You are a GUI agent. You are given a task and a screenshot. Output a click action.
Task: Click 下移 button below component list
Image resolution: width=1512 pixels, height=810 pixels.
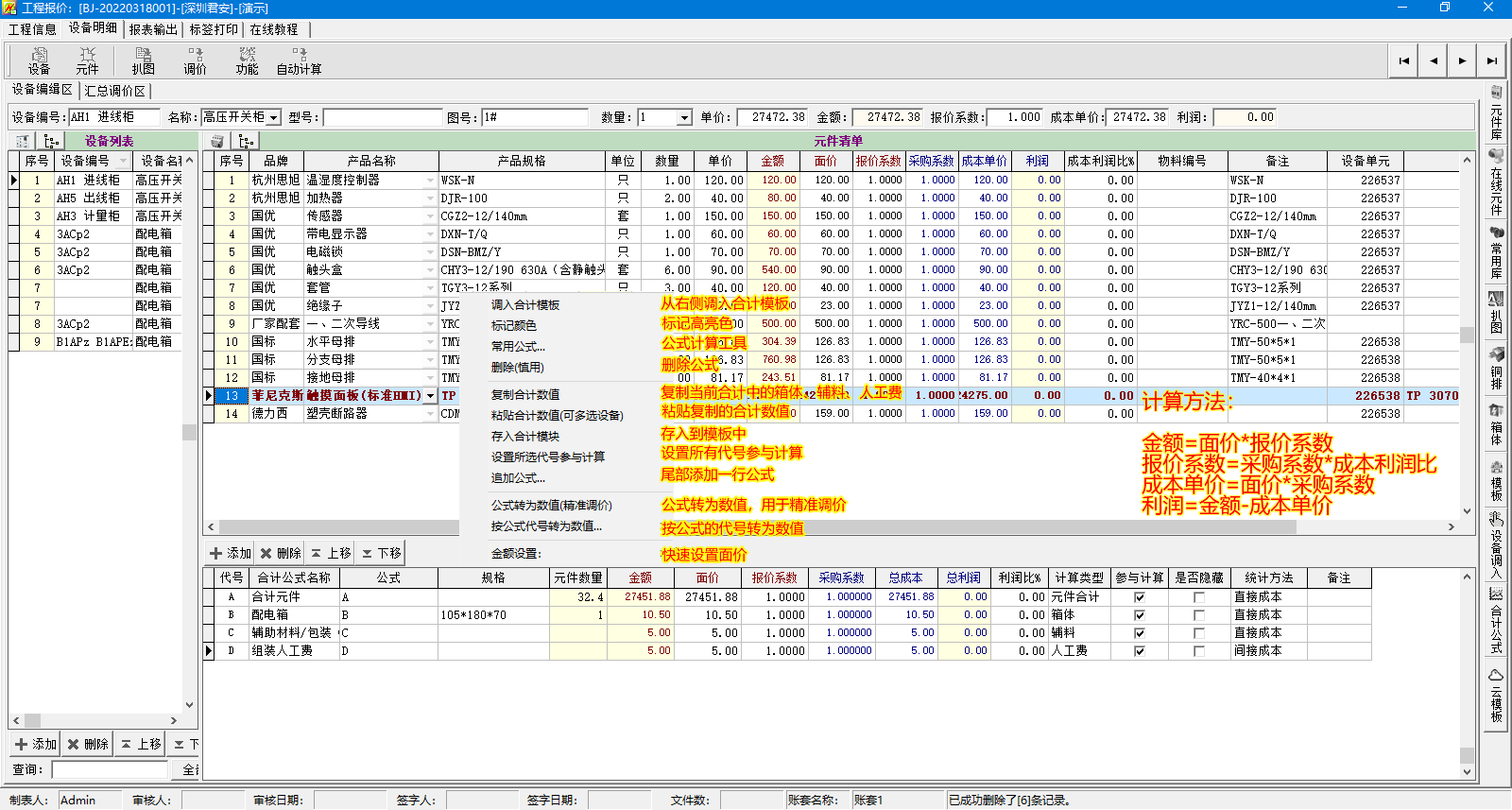click(x=382, y=553)
